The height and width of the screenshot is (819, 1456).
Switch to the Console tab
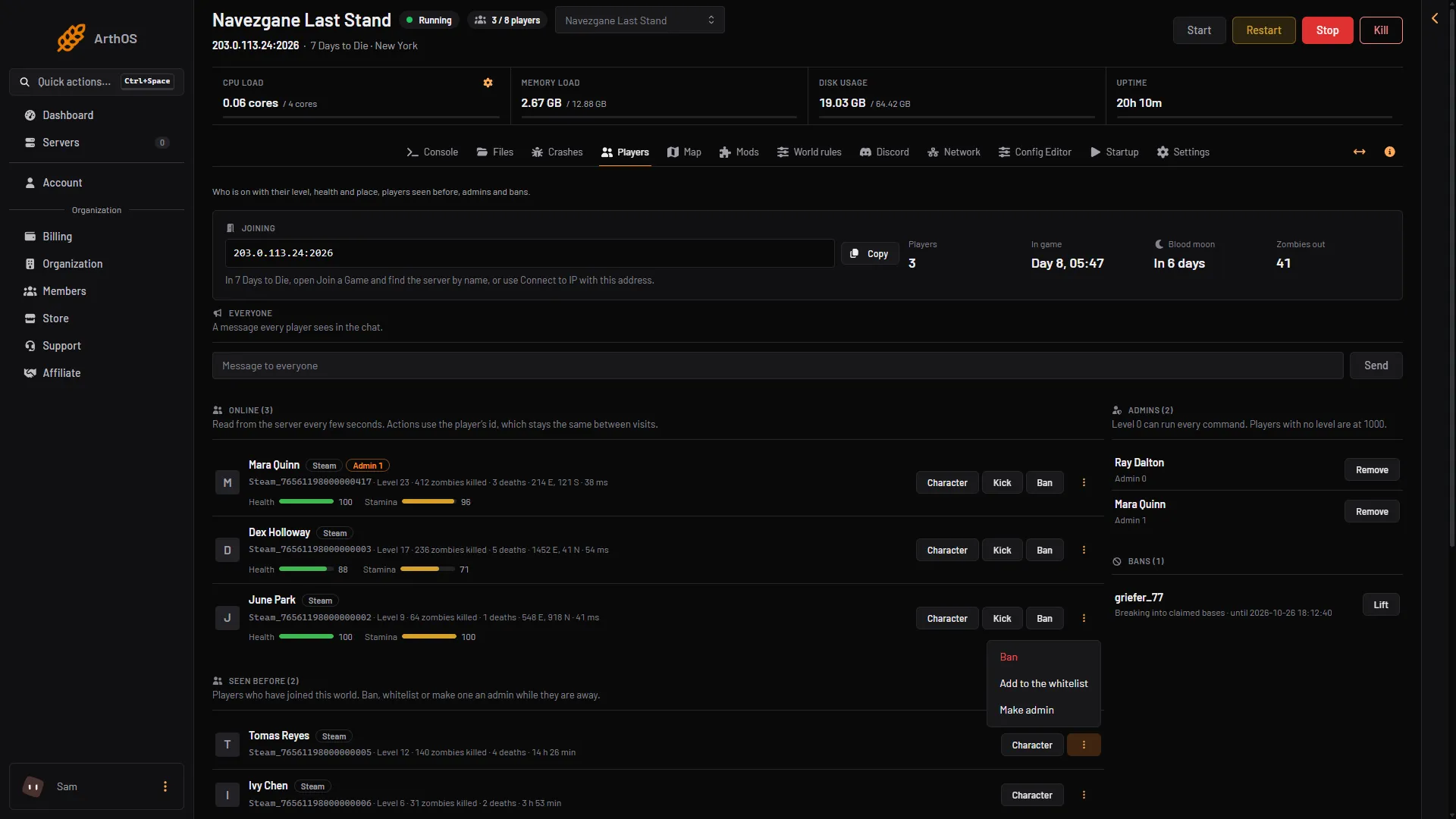coord(432,152)
